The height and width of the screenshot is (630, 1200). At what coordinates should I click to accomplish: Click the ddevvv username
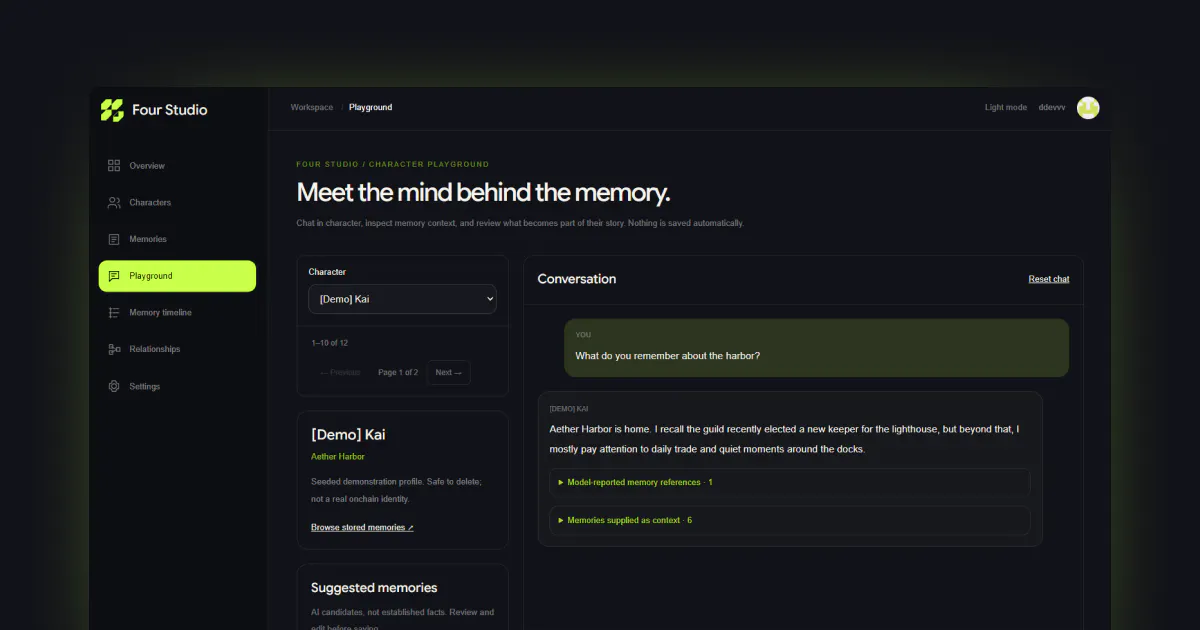[x=1052, y=107]
